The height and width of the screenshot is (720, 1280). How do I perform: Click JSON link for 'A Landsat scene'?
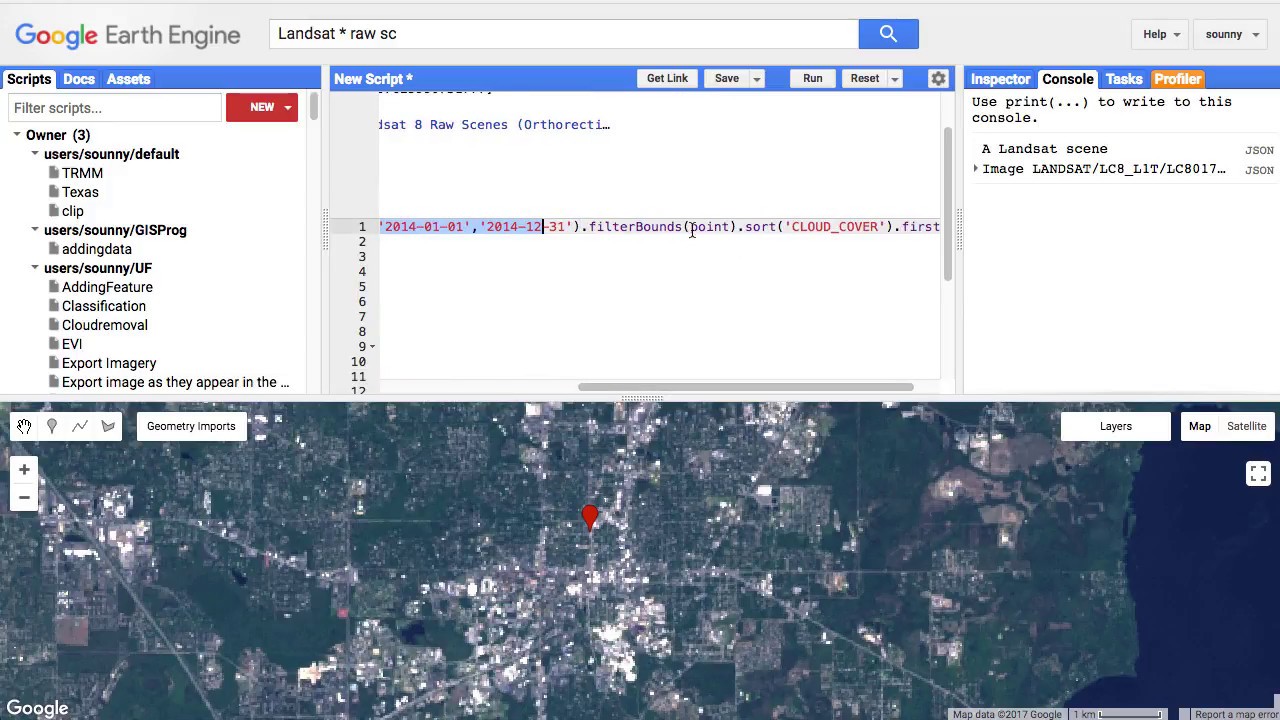[x=1259, y=150]
